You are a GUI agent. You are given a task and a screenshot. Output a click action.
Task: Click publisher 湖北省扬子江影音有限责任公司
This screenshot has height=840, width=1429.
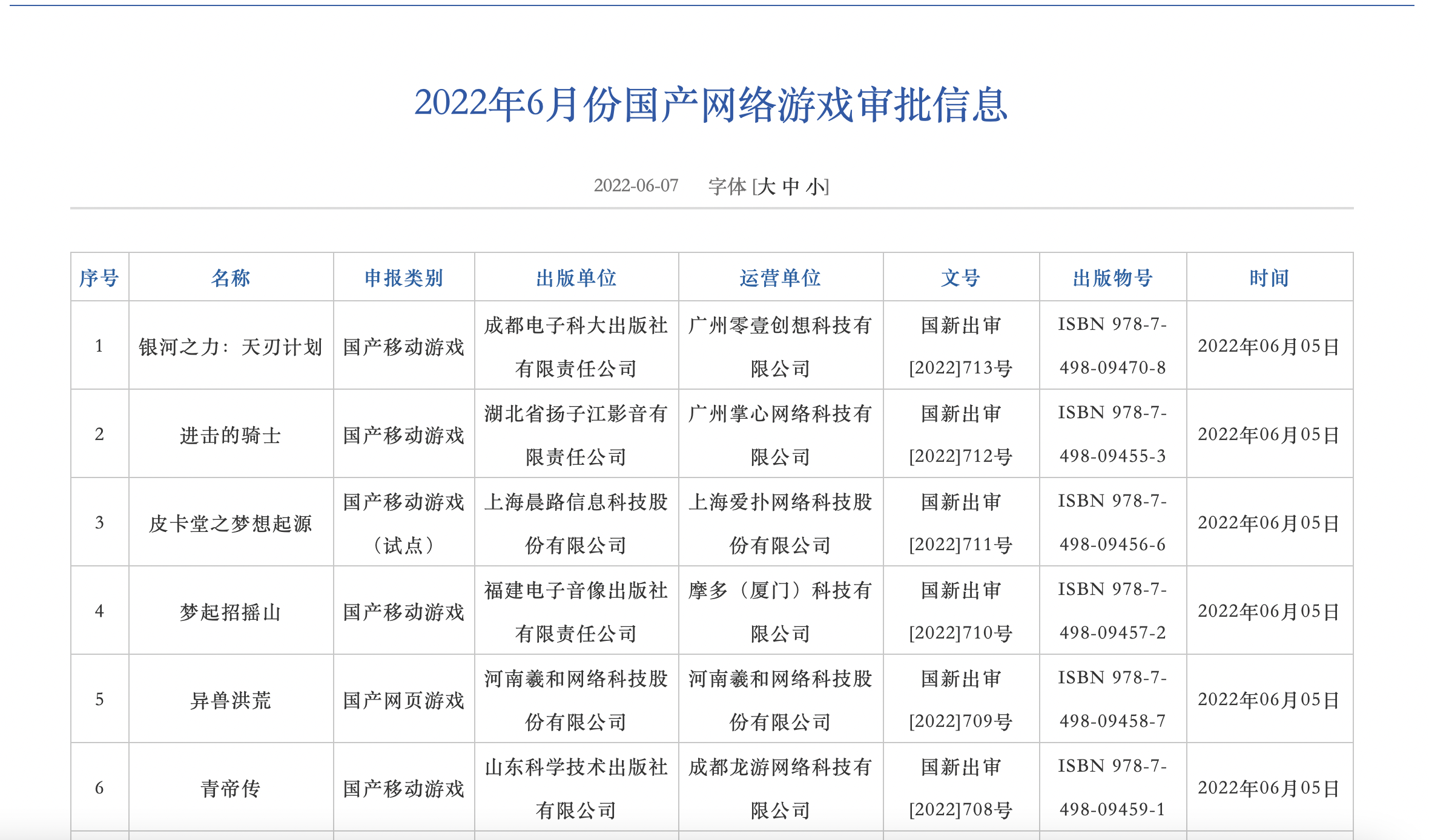576,435
